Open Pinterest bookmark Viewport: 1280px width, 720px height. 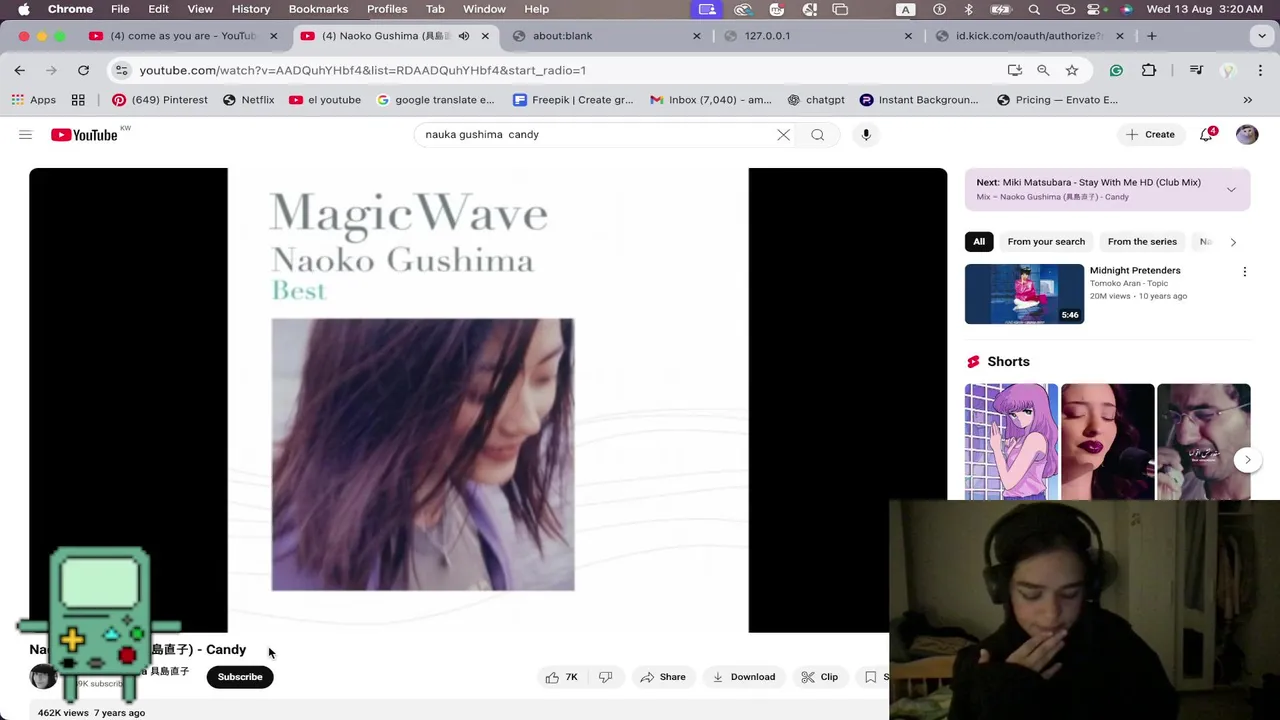click(160, 100)
